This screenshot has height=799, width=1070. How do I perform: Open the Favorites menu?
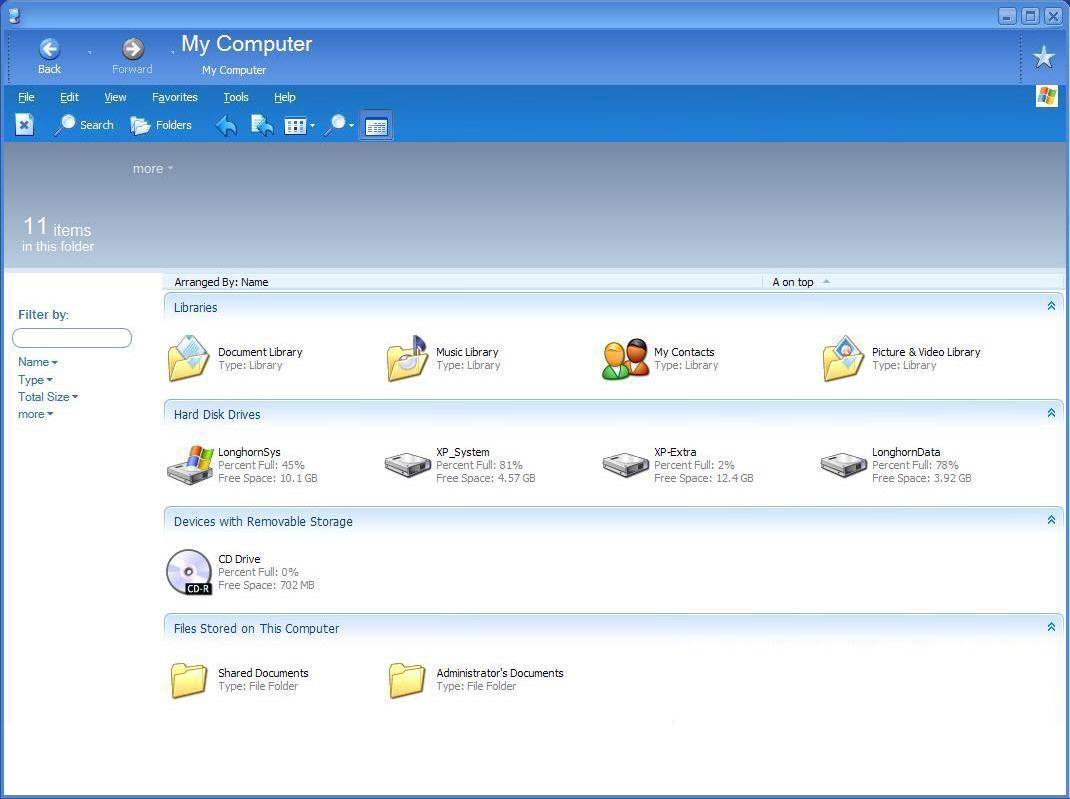point(175,97)
